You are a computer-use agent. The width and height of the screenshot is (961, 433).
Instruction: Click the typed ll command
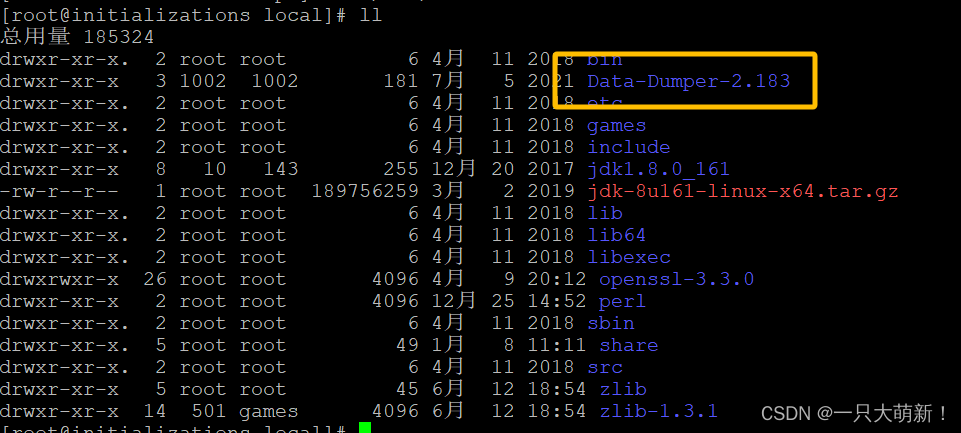[x=371, y=15]
